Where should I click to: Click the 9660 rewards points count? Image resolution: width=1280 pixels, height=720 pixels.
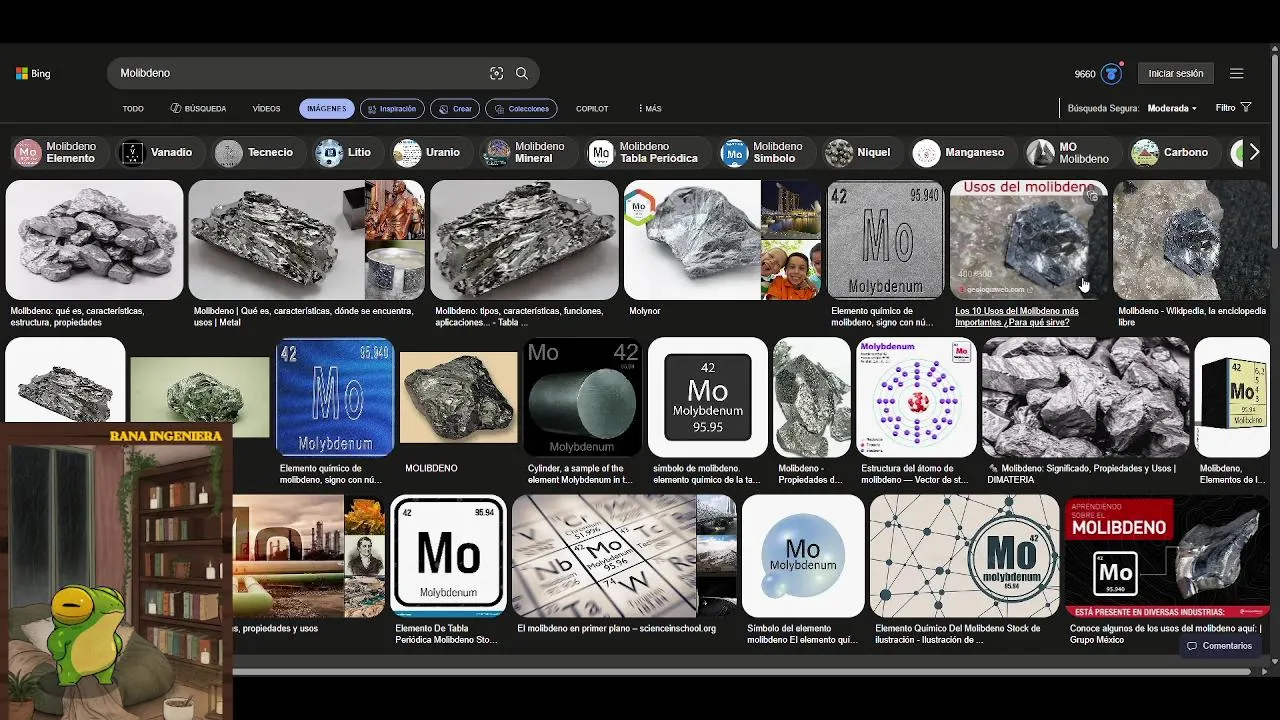coord(1085,74)
